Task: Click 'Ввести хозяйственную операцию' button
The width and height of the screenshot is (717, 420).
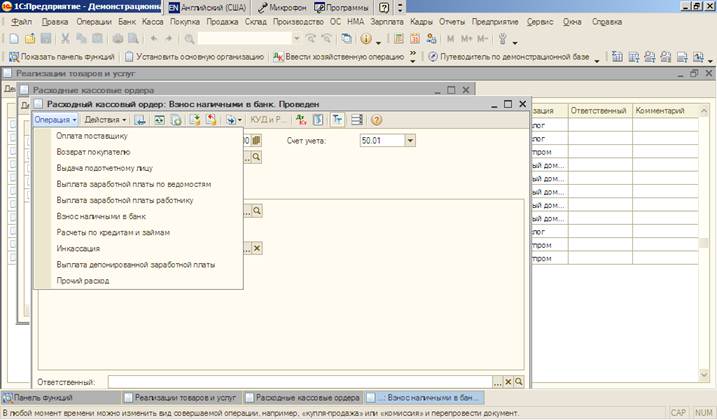Action: 338,57
